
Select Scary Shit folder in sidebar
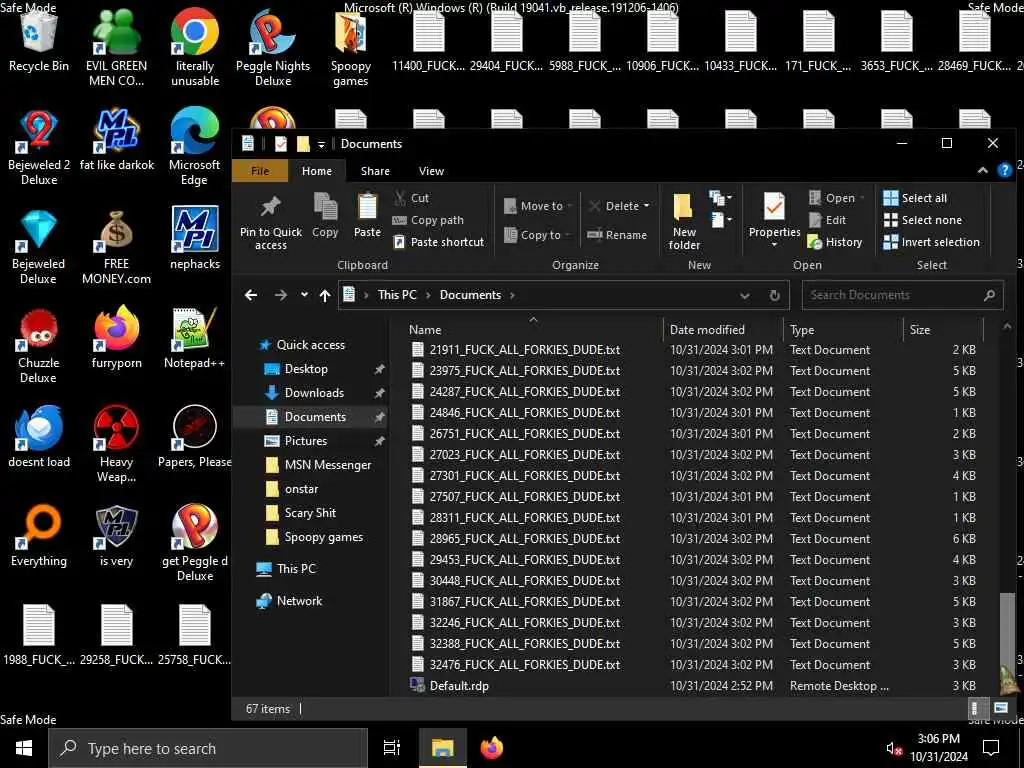(310, 513)
